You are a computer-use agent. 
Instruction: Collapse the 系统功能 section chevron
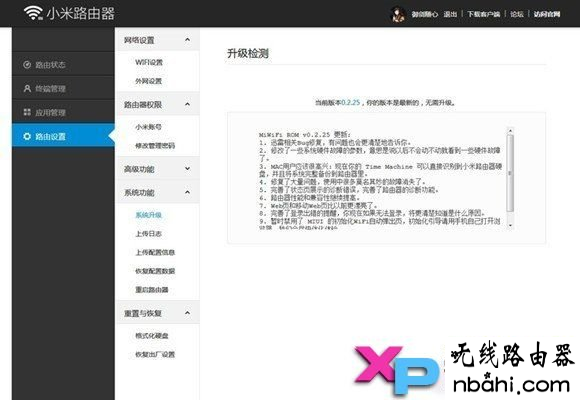point(188,192)
